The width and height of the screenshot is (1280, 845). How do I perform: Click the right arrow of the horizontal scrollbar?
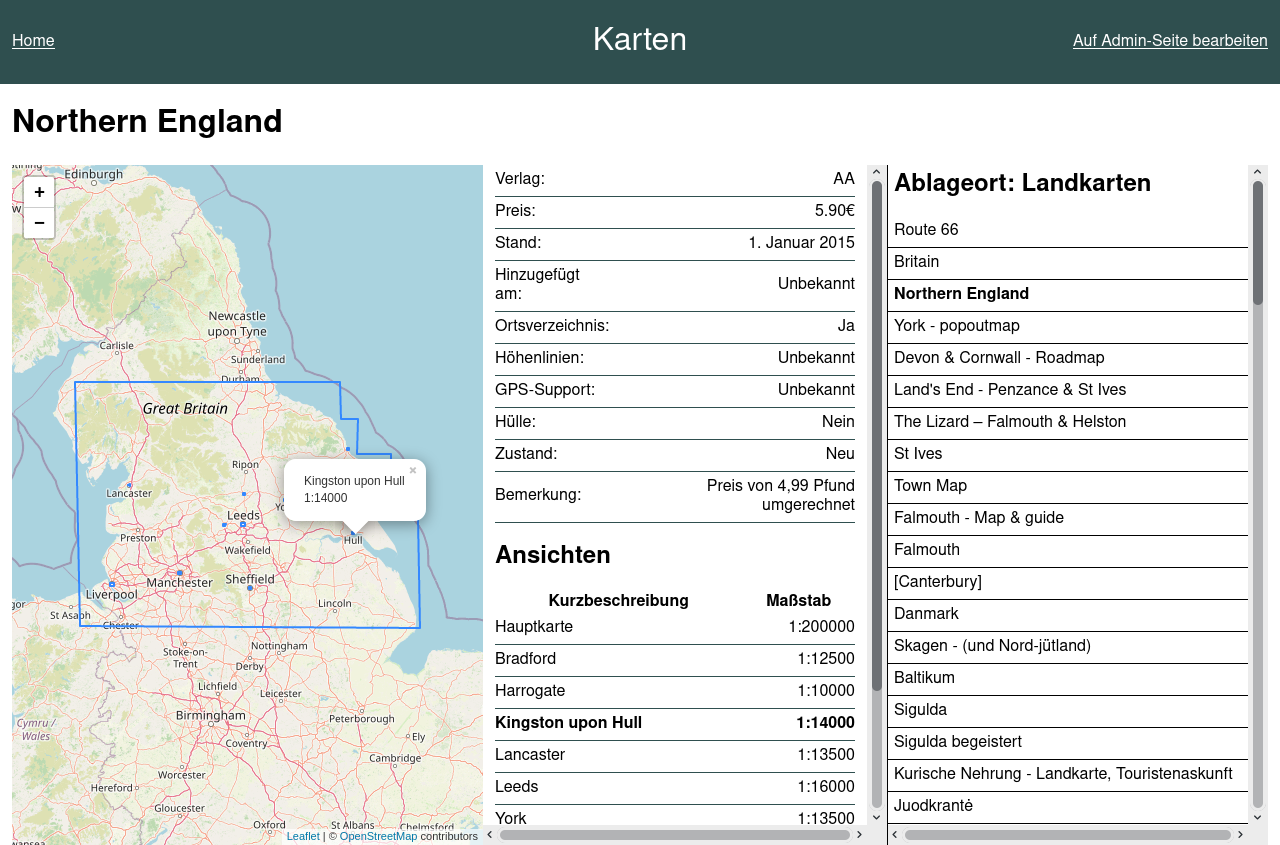coord(859,835)
